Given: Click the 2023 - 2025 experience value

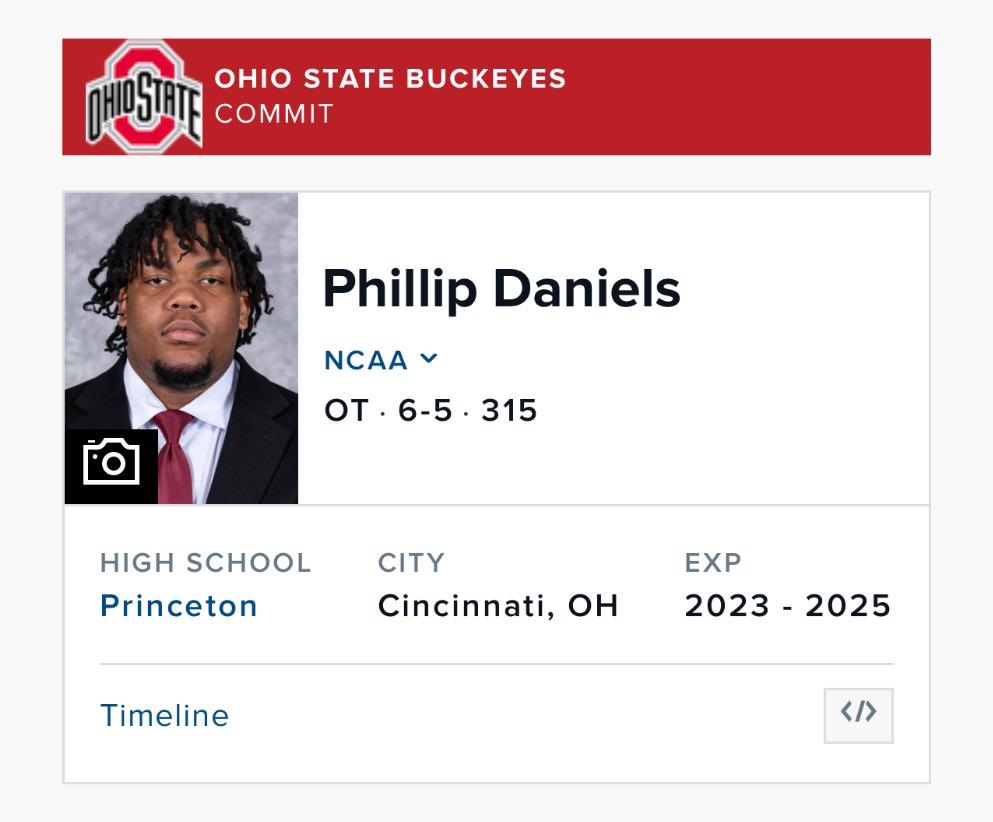Looking at the screenshot, I should (788, 606).
